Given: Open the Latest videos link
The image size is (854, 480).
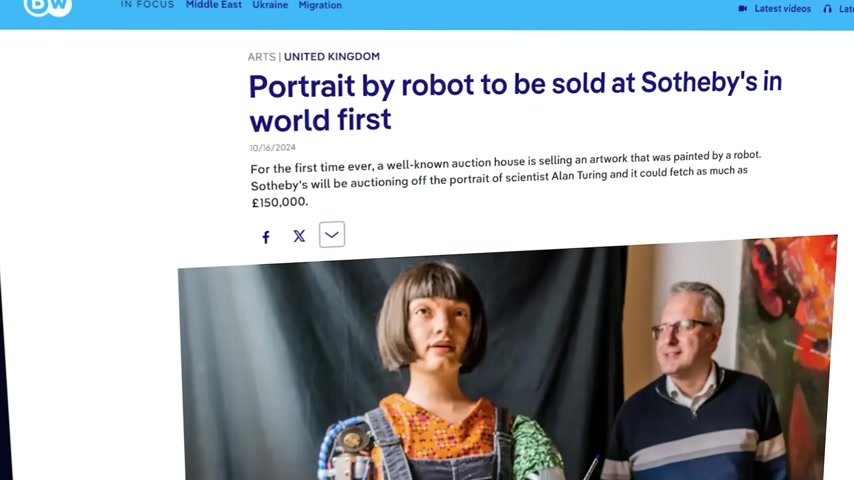Looking at the screenshot, I should [x=782, y=9].
